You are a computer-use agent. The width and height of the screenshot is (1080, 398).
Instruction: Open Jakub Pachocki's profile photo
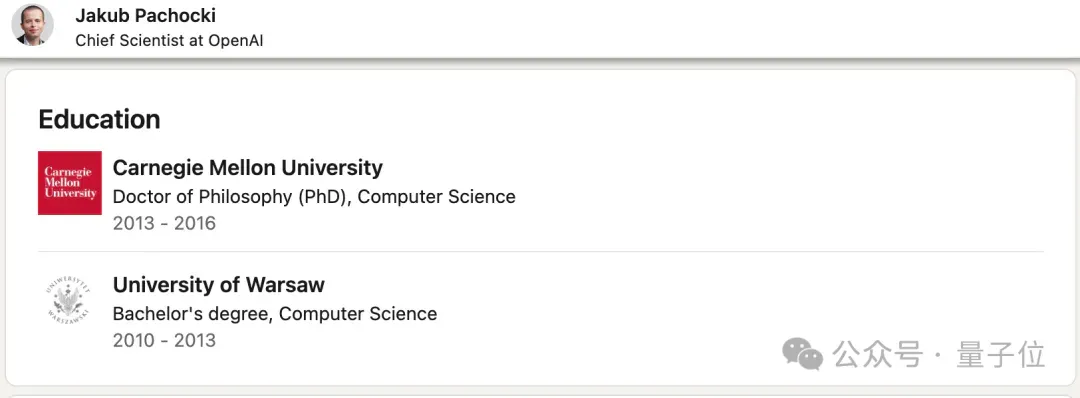pos(32,25)
